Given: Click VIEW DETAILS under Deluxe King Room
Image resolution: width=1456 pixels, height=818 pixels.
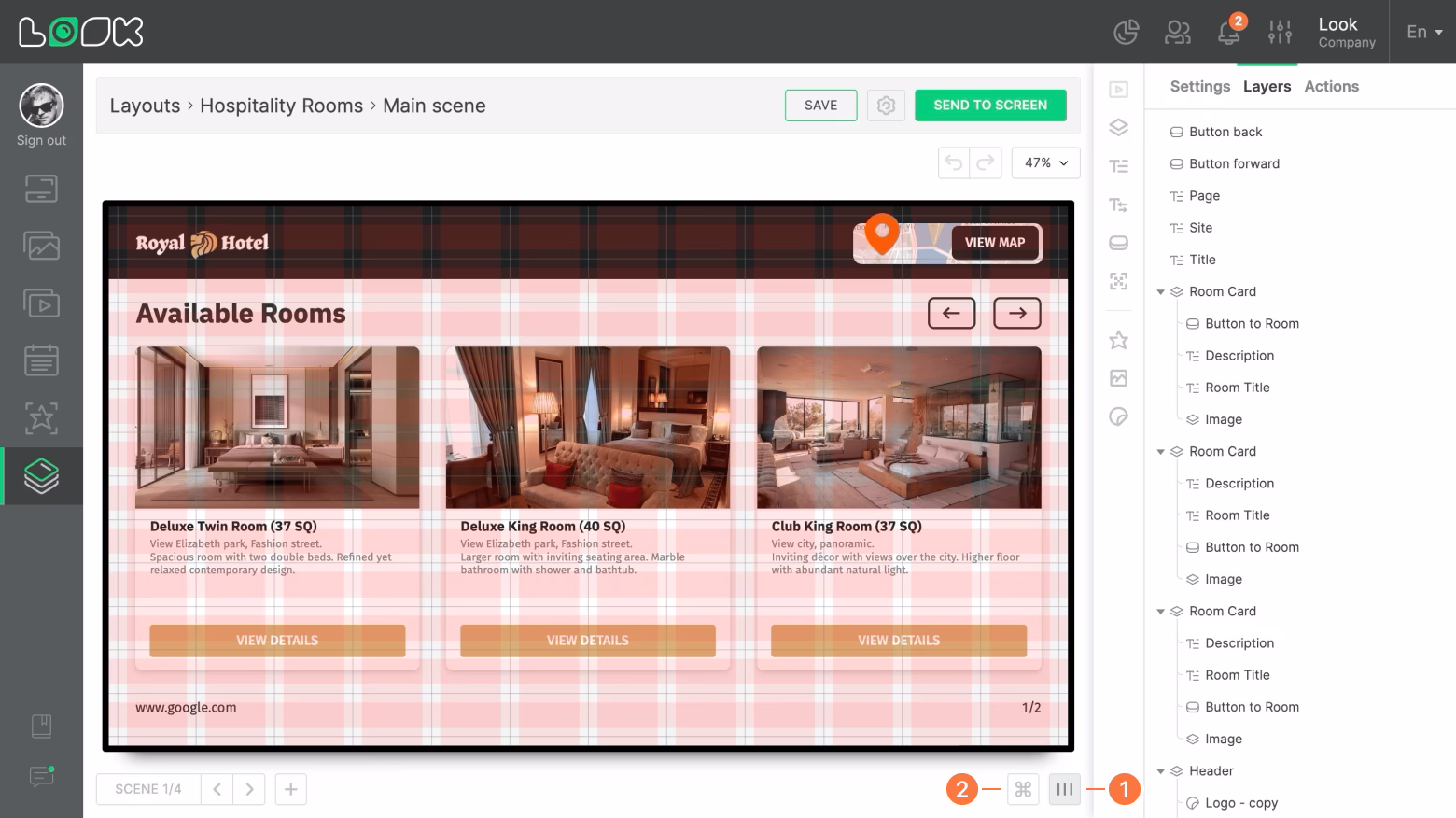Looking at the screenshot, I should point(588,641).
